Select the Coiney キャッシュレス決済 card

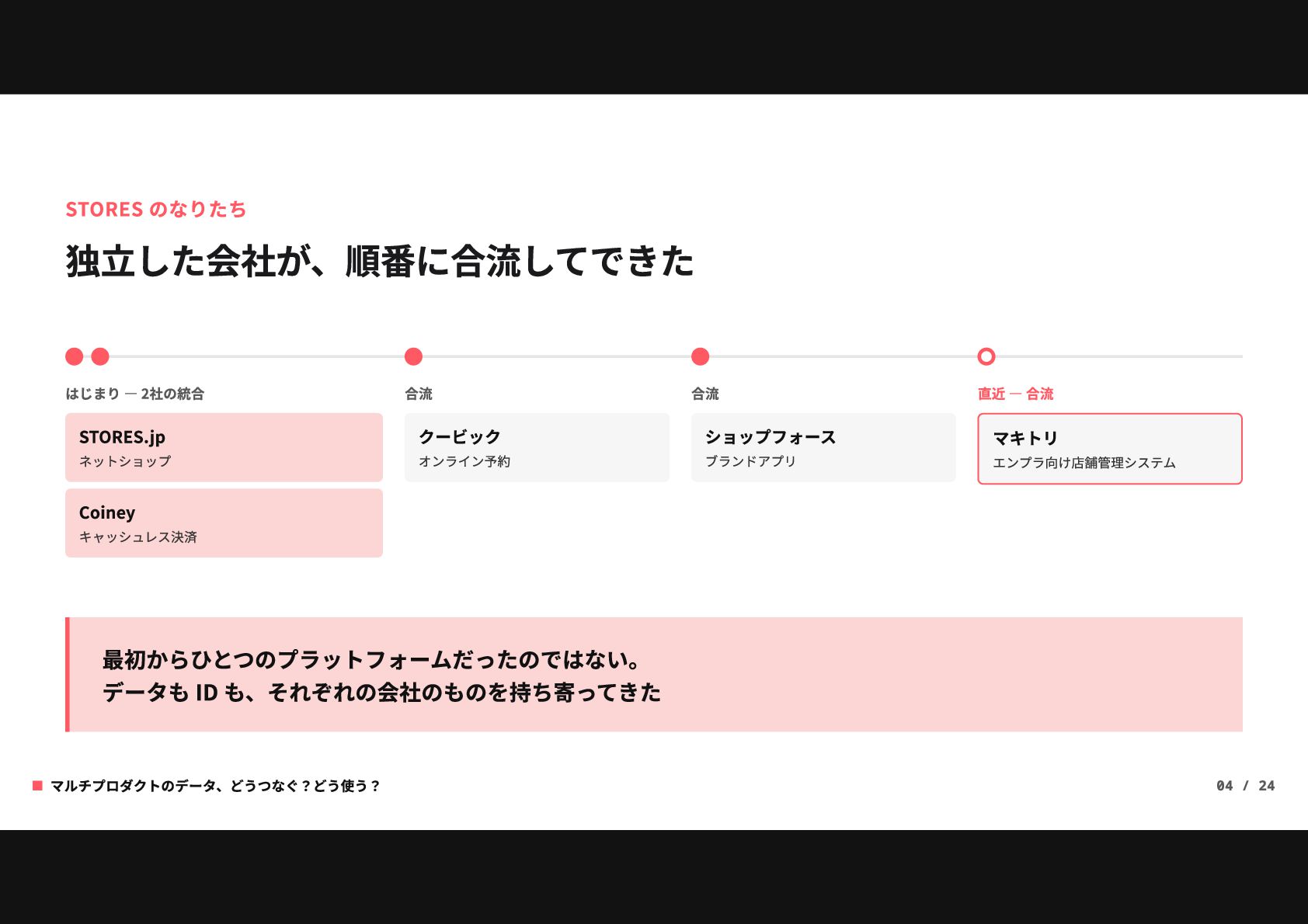[224, 523]
